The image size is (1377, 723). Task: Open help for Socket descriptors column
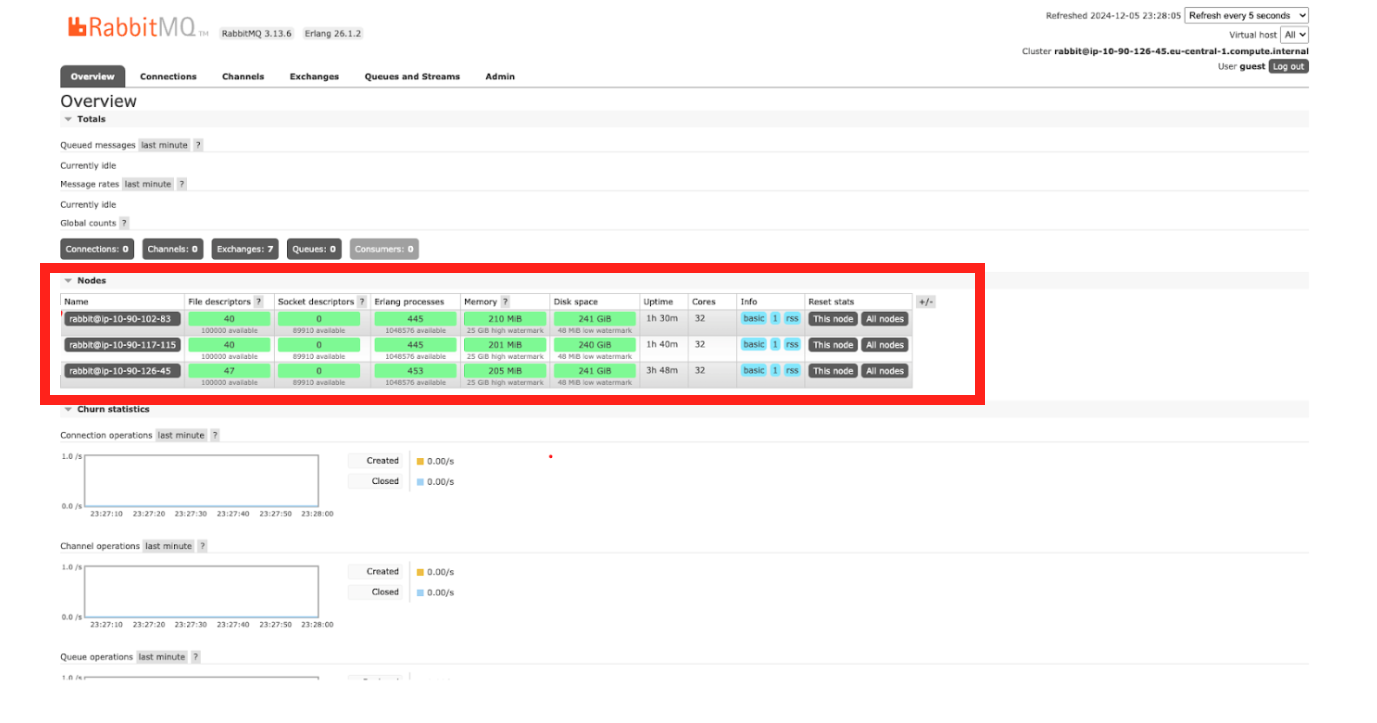[x=363, y=301]
